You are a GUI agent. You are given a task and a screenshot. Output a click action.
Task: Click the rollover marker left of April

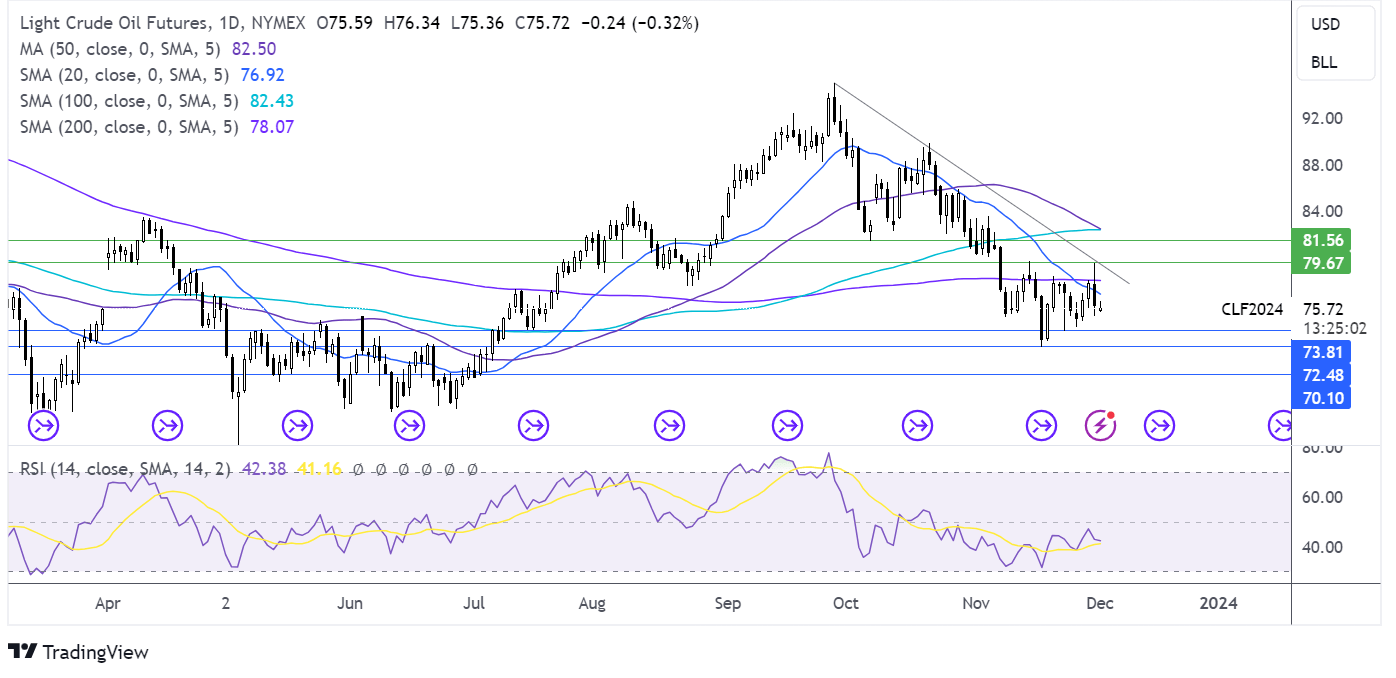[x=44, y=427]
